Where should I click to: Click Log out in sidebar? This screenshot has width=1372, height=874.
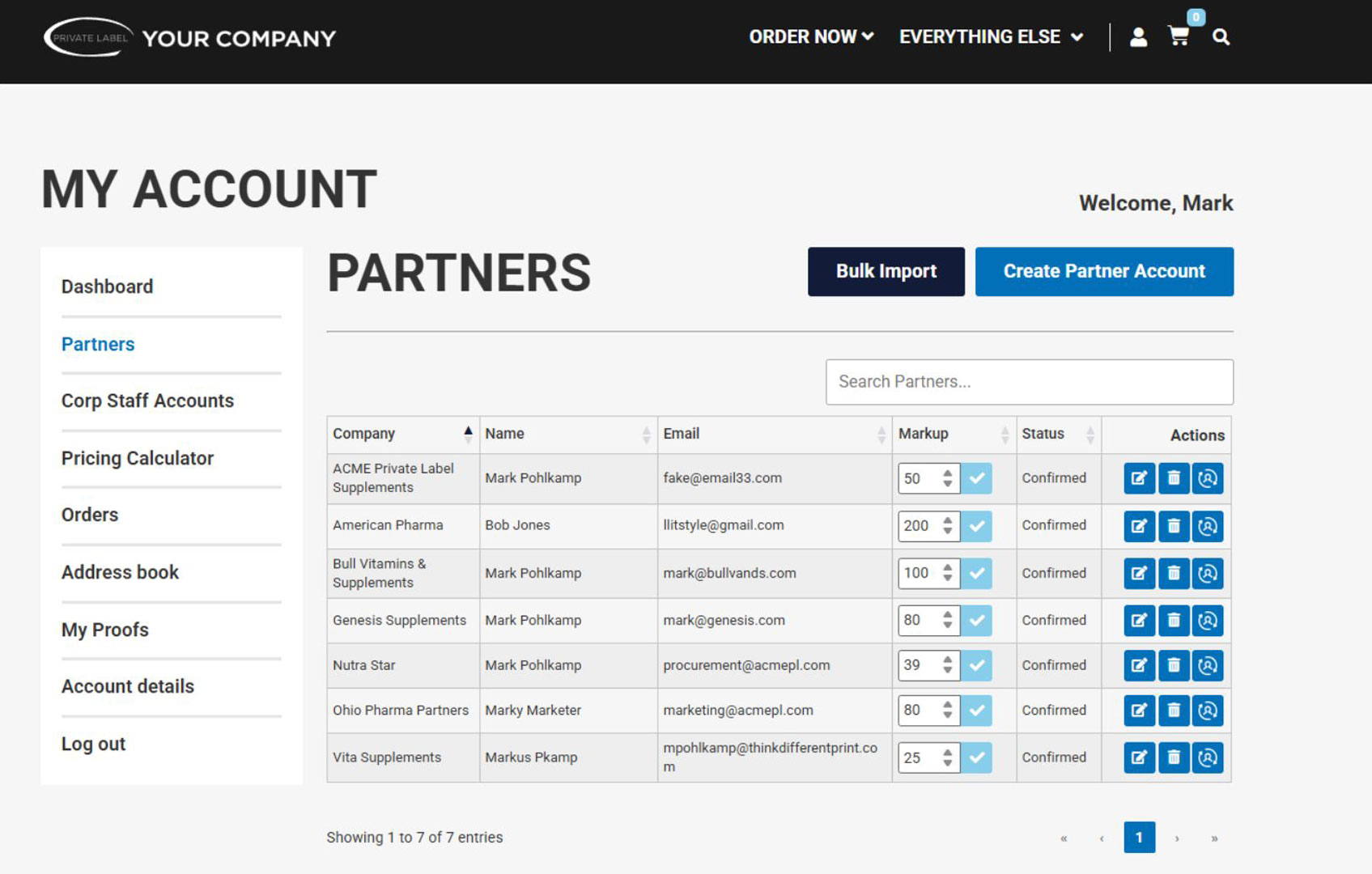pyautogui.click(x=93, y=744)
